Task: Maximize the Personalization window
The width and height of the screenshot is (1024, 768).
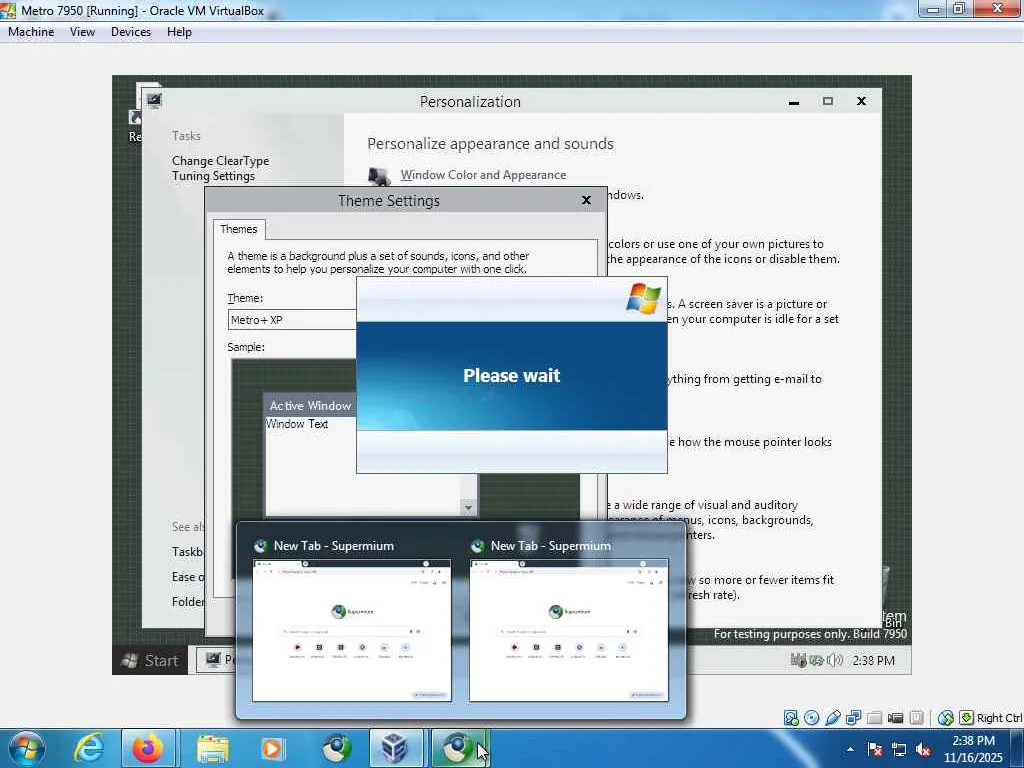Action: click(827, 101)
